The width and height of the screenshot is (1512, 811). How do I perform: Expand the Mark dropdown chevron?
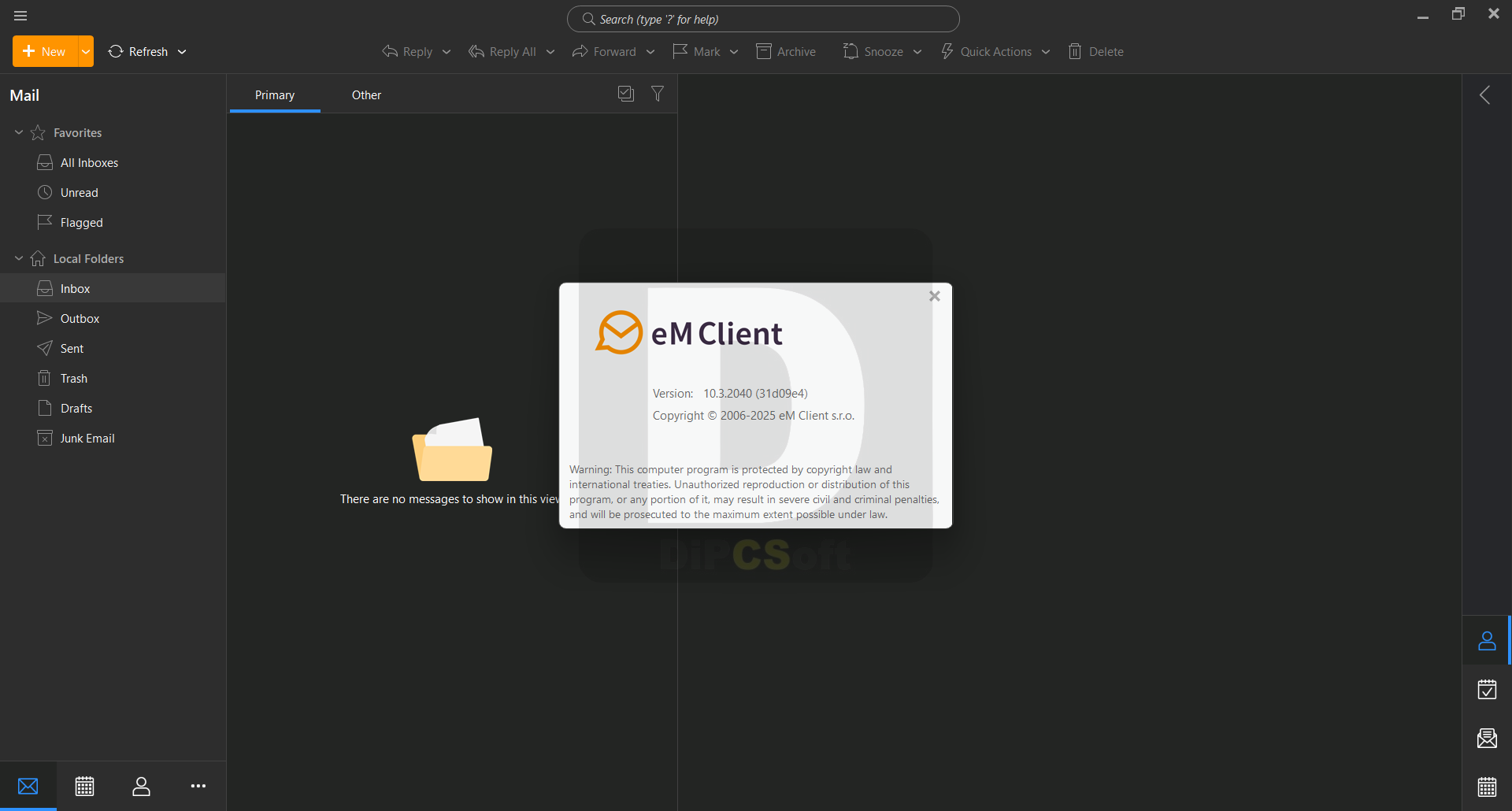click(734, 52)
